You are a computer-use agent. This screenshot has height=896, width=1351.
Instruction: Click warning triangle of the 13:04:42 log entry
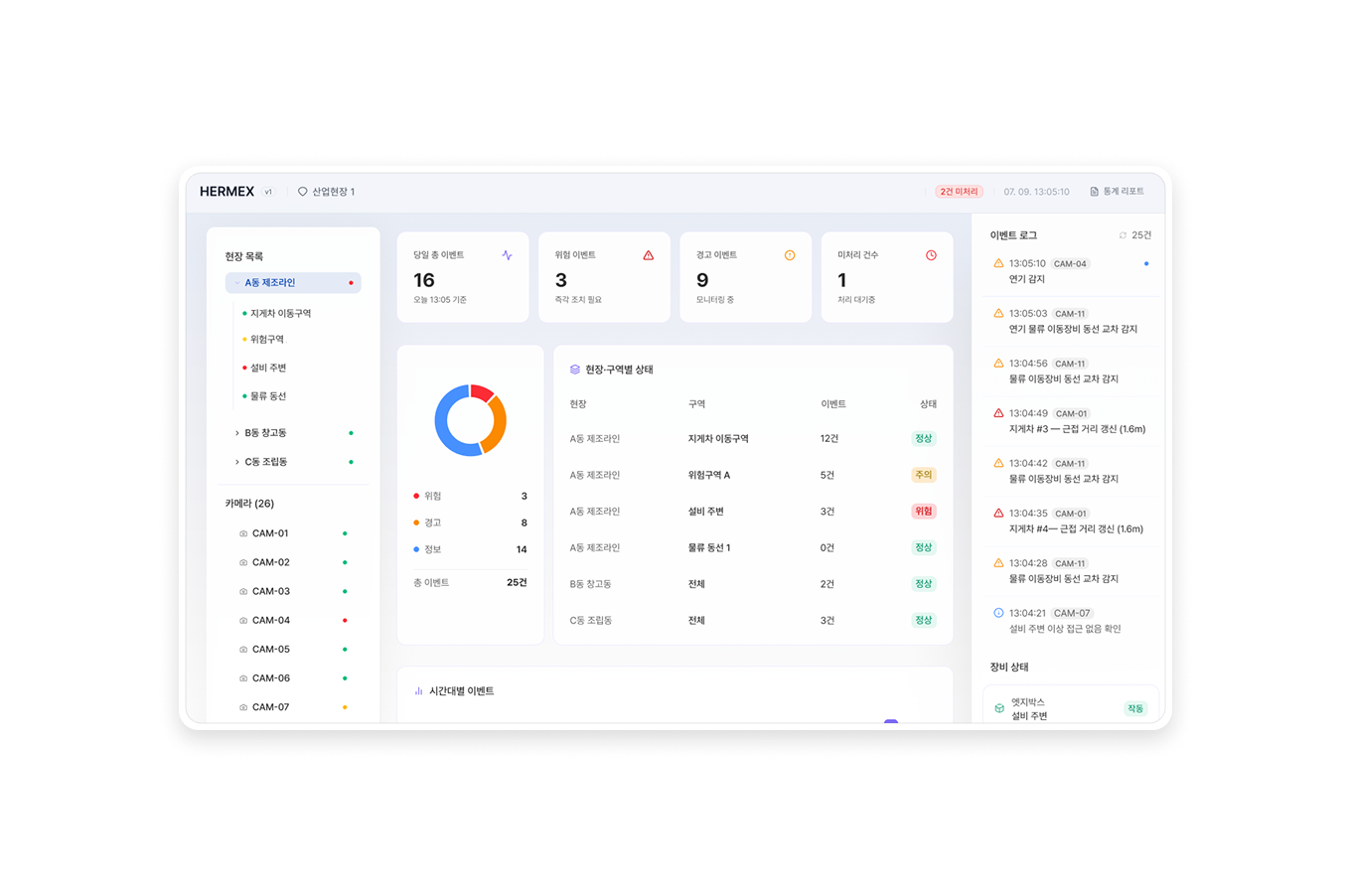click(x=998, y=463)
